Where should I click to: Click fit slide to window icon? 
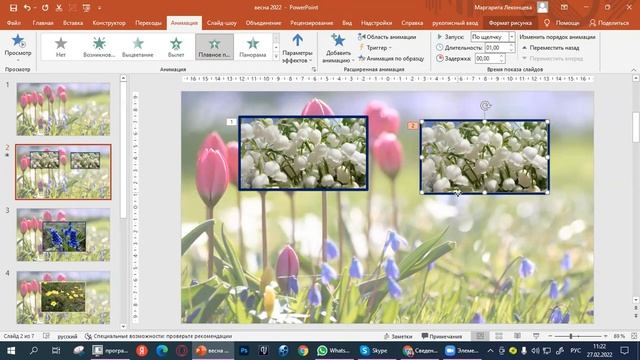click(634, 336)
